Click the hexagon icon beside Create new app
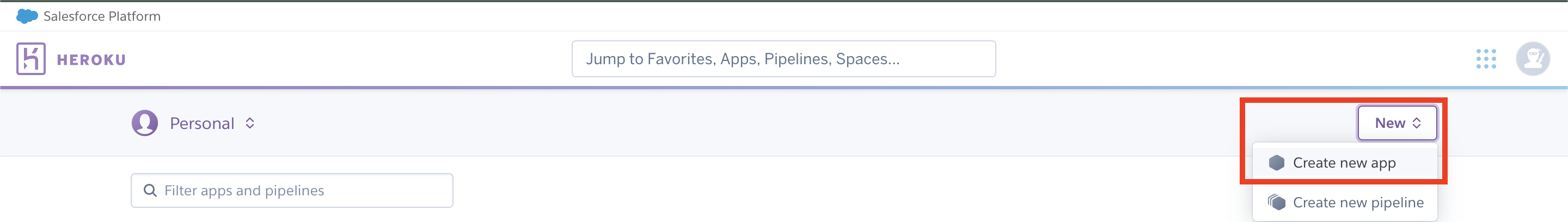The image size is (1568, 222). click(1276, 163)
